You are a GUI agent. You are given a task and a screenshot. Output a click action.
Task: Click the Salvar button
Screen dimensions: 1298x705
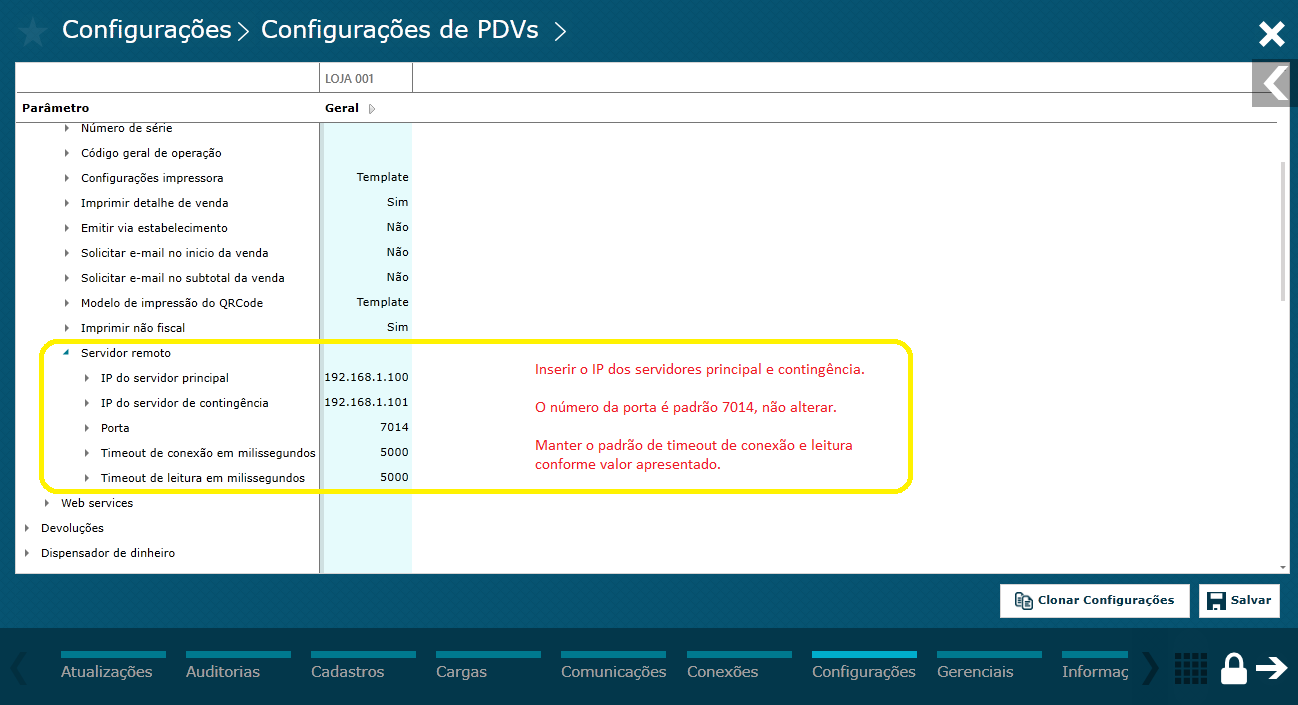coord(1239,600)
